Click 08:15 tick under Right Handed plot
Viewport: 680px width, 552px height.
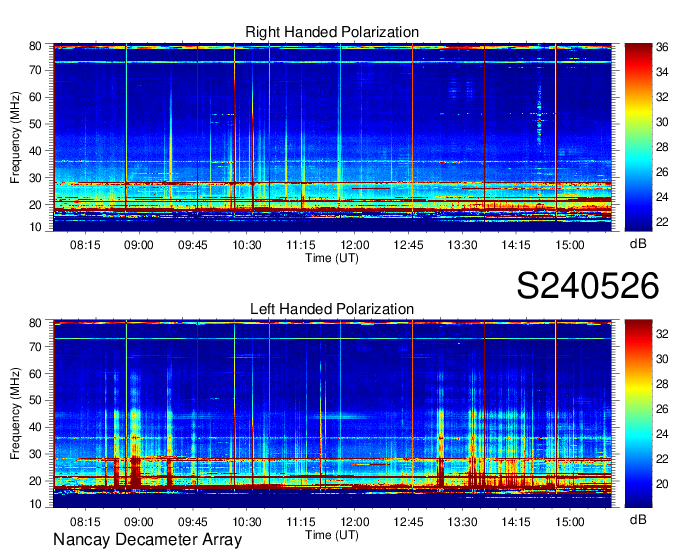(x=85, y=245)
